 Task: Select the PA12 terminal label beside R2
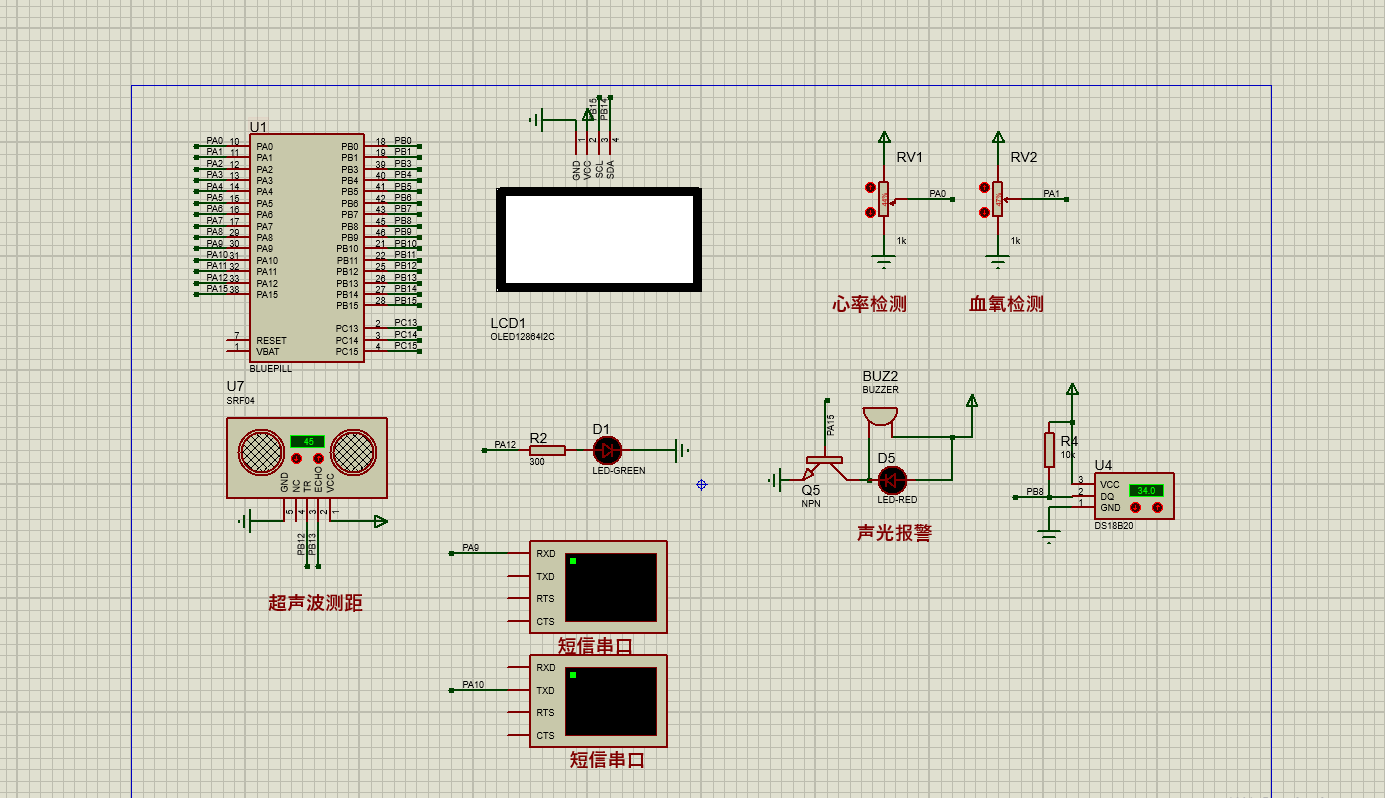[505, 445]
